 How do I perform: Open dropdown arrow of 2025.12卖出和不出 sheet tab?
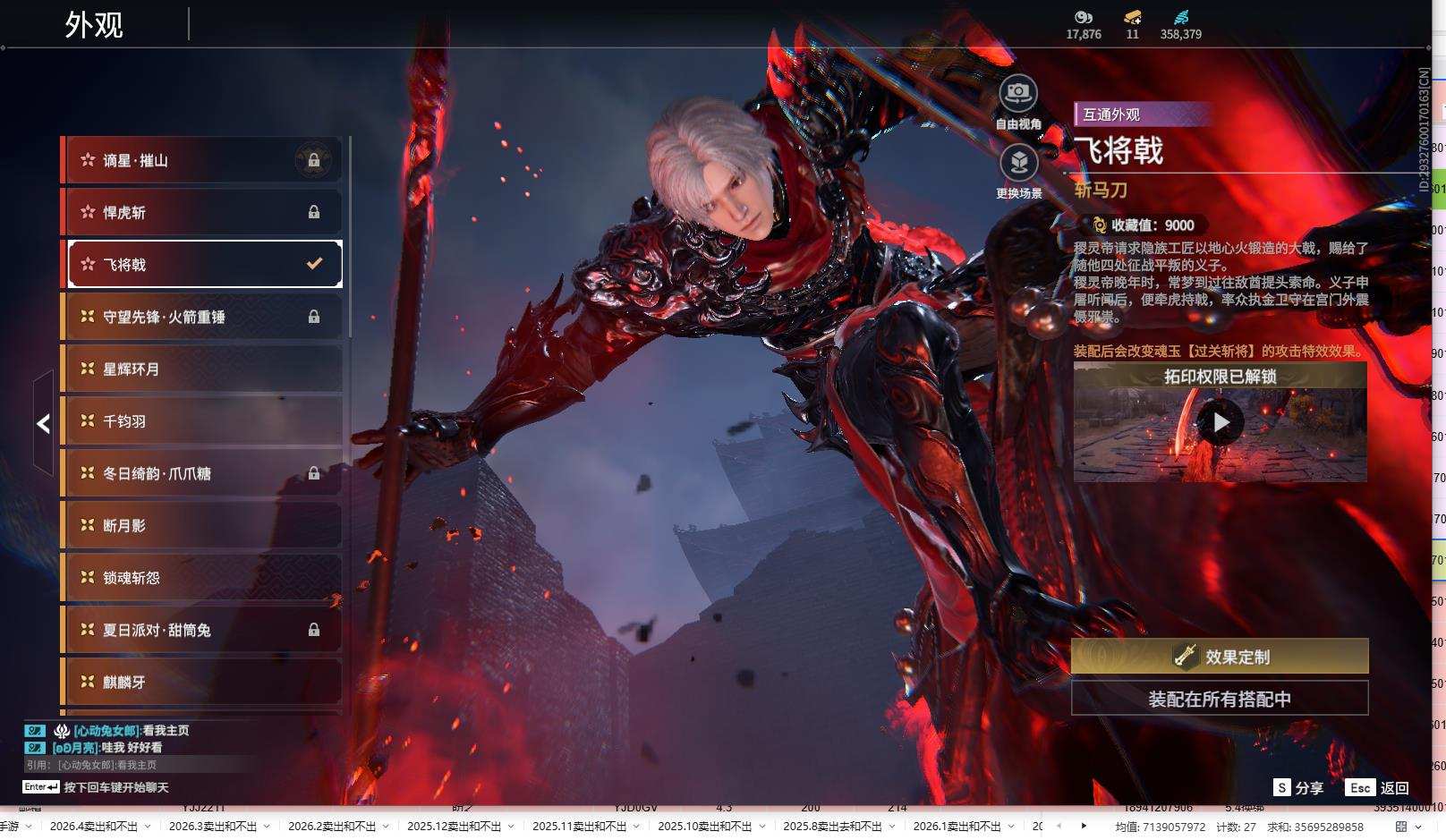click(x=511, y=827)
